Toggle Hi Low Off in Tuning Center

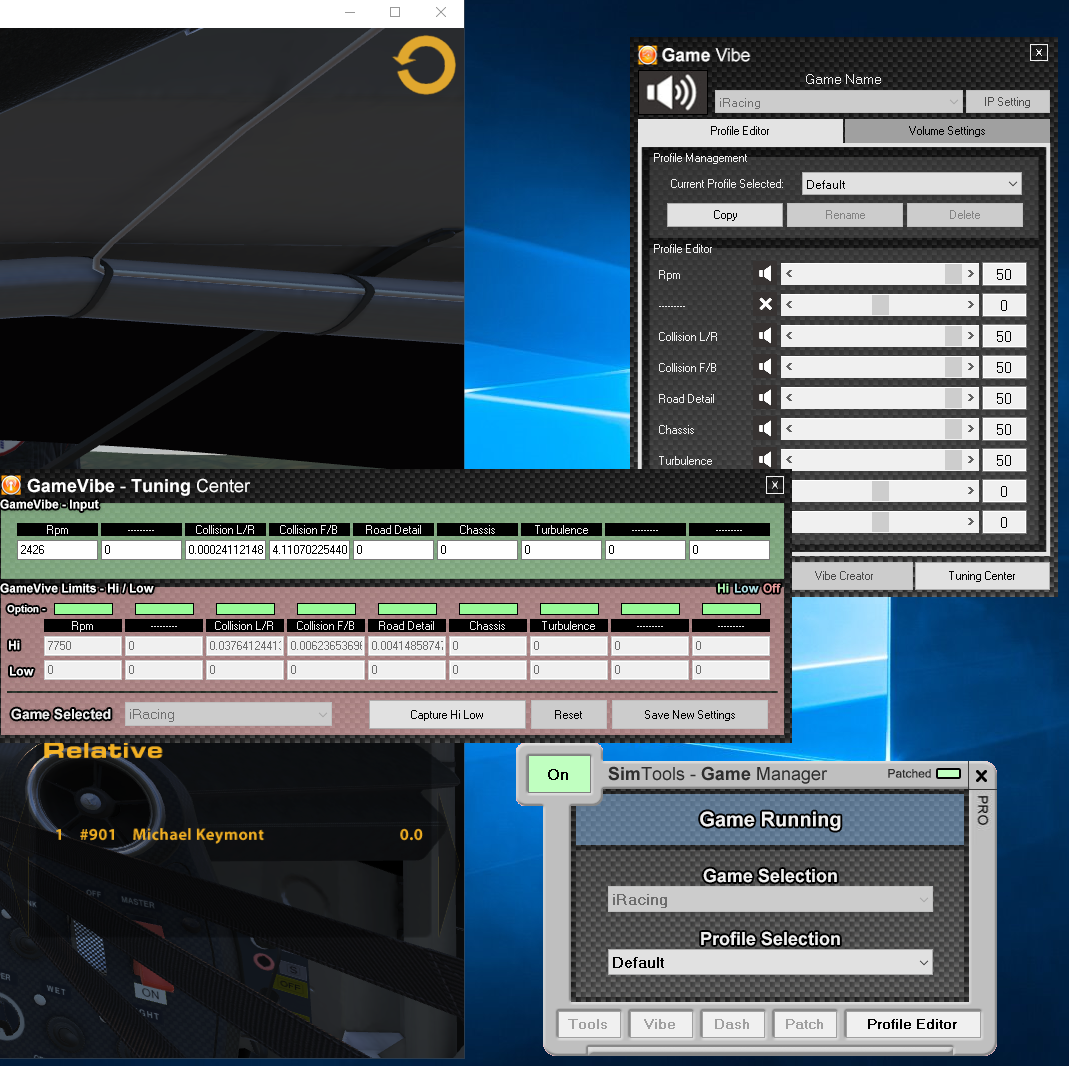(748, 588)
